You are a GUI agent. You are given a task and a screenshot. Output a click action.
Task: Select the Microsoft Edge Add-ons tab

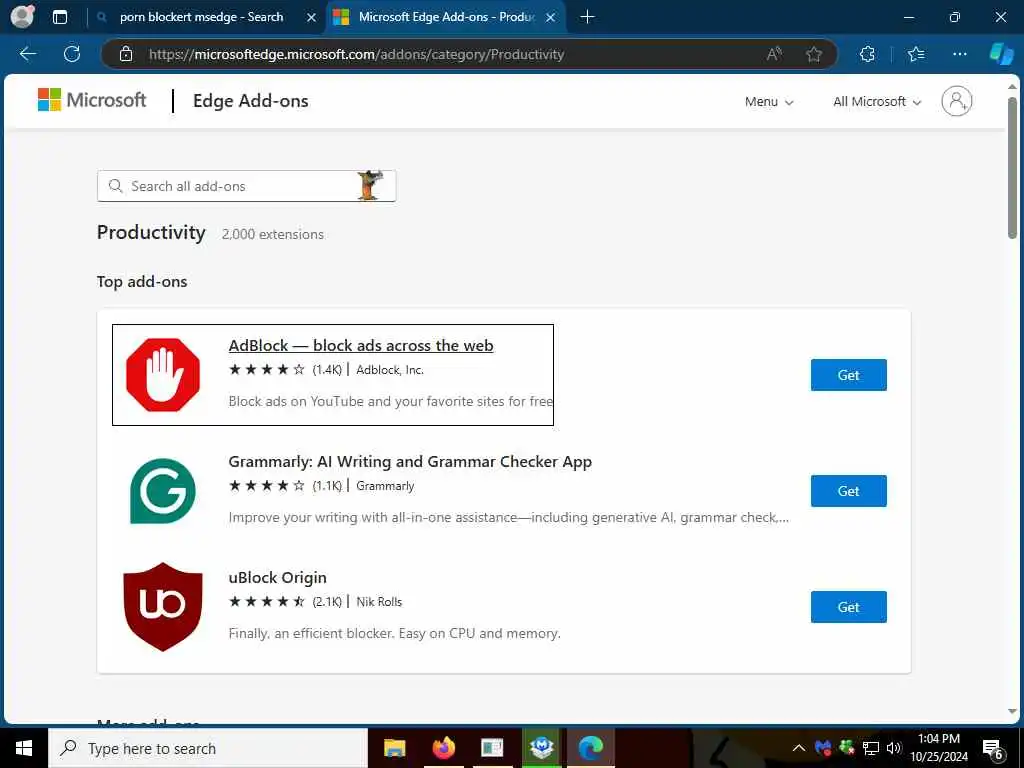[x=446, y=17]
